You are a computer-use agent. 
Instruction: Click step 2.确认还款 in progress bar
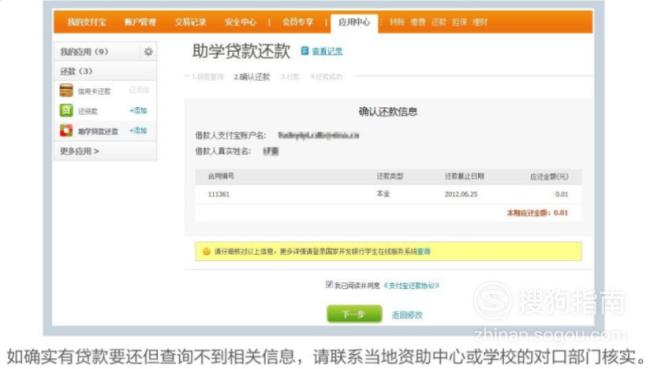[252, 77]
